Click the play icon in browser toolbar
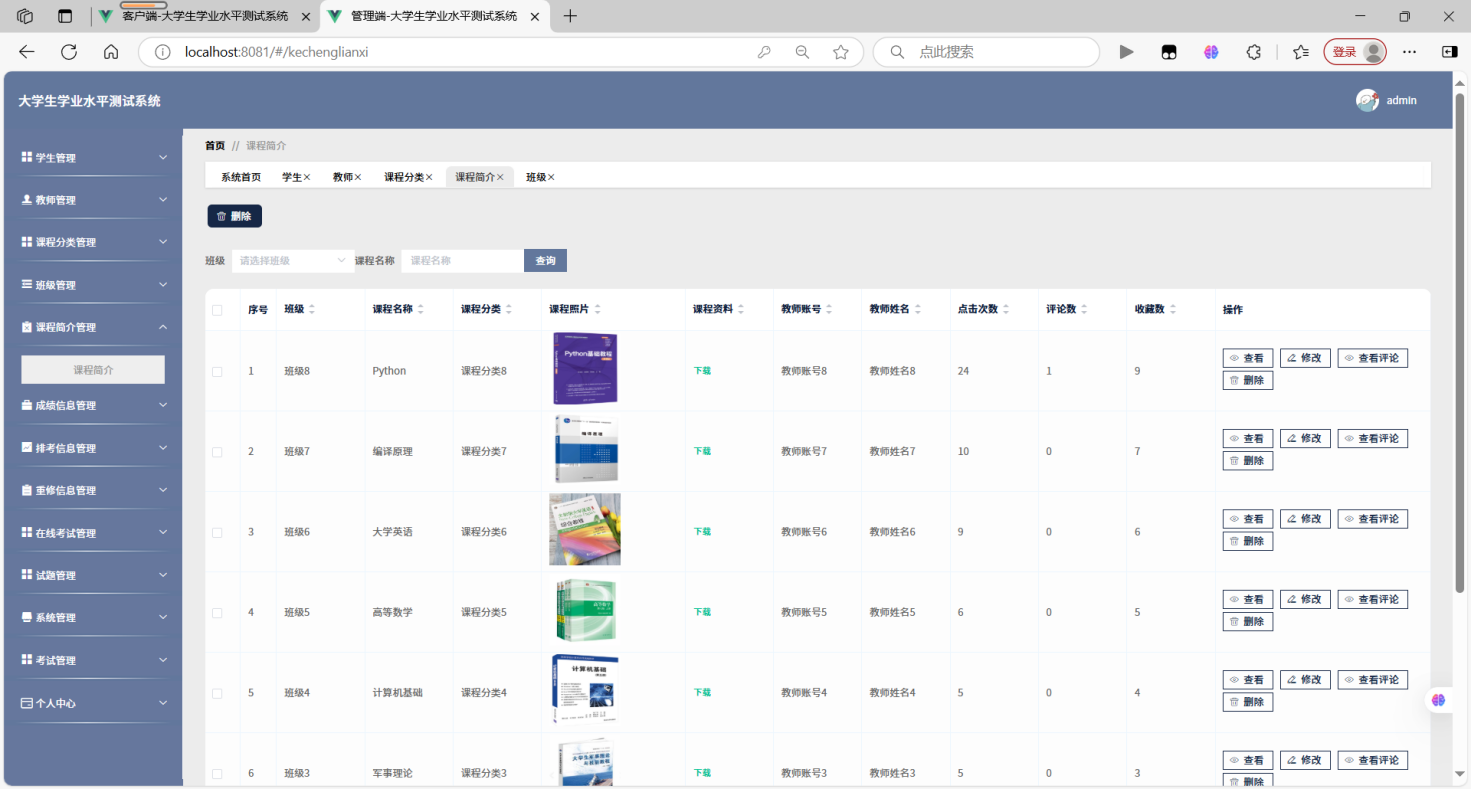Image resolution: width=1471 pixels, height=789 pixels. coord(1127,52)
